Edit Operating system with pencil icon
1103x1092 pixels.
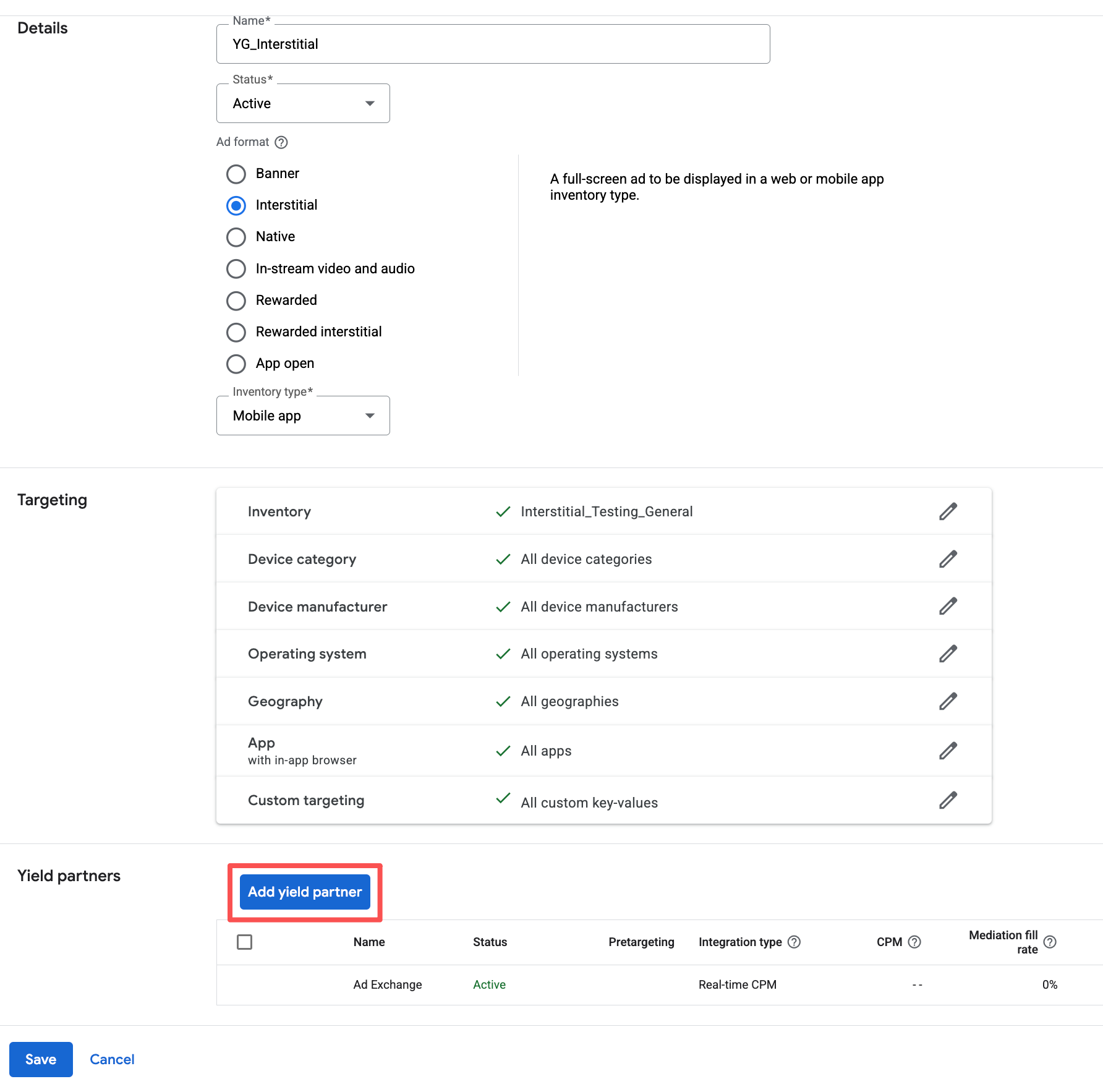pyautogui.click(x=948, y=654)
